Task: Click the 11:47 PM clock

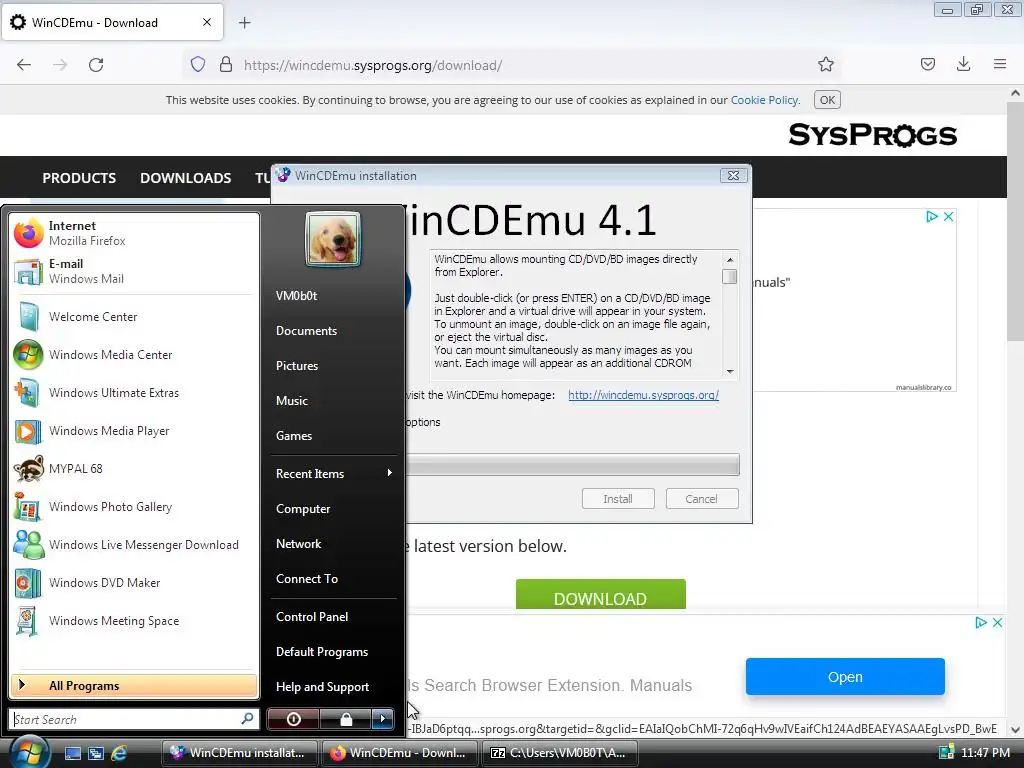Action: coord(985,753)
